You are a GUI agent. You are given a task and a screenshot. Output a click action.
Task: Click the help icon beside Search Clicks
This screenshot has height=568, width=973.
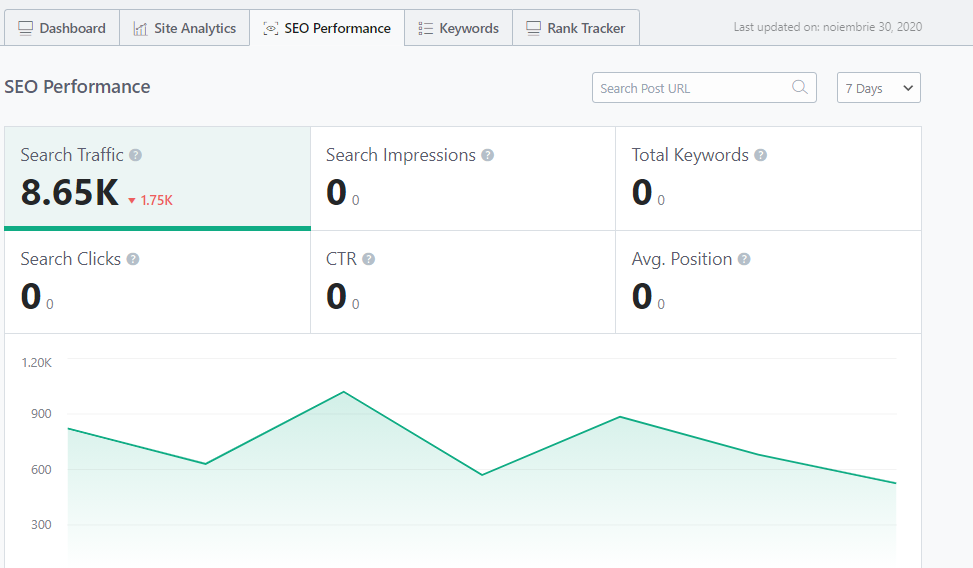coord(133,259)
